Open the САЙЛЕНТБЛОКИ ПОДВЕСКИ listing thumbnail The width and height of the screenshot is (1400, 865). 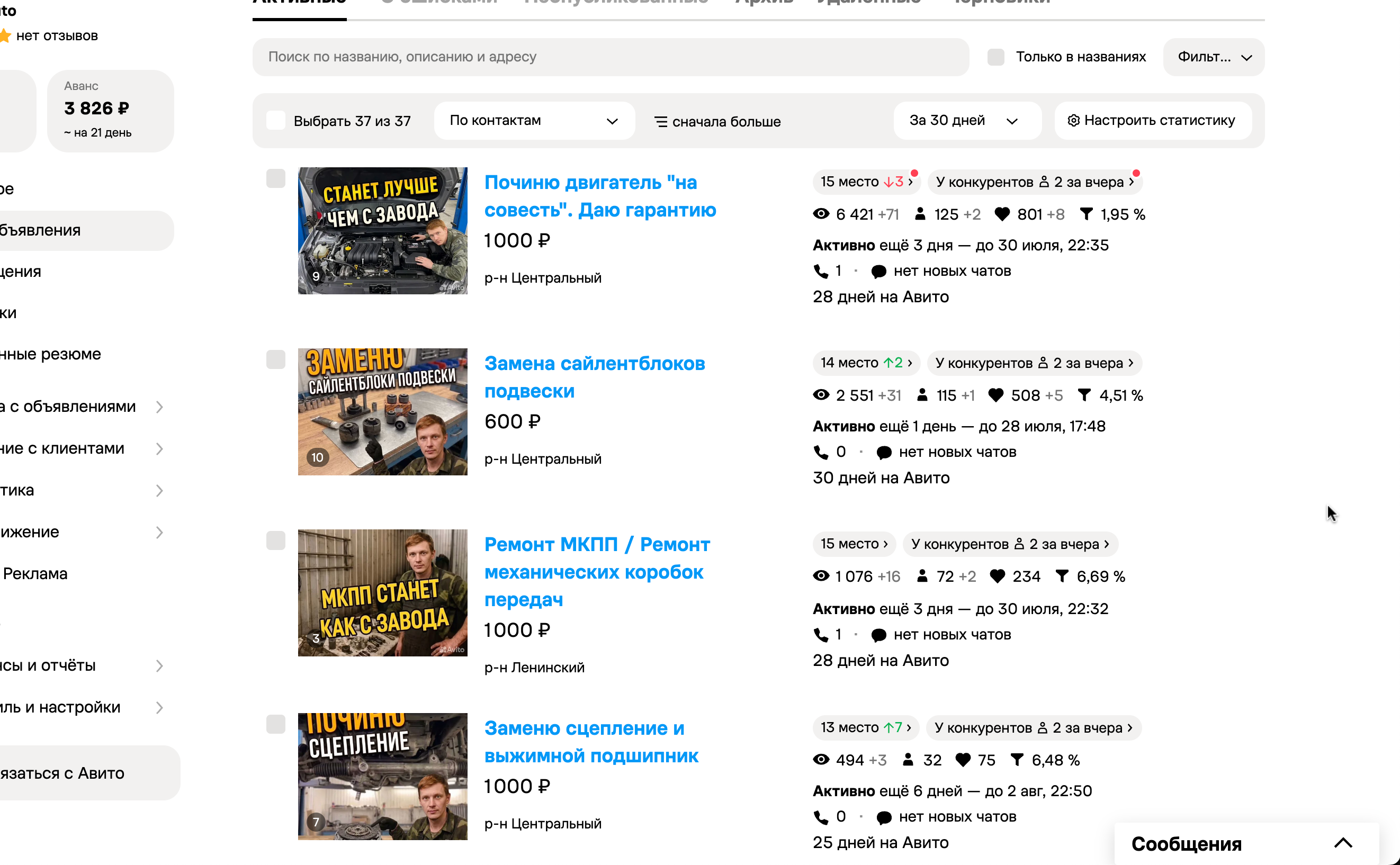pyautogui.click(x=382, y=412)
